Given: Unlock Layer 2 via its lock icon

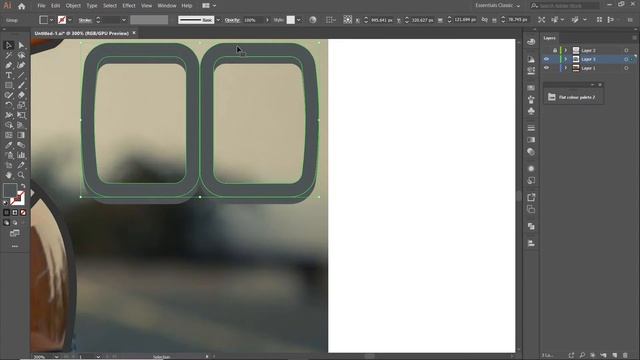Looking at the screenshot, I should (555, 50).
